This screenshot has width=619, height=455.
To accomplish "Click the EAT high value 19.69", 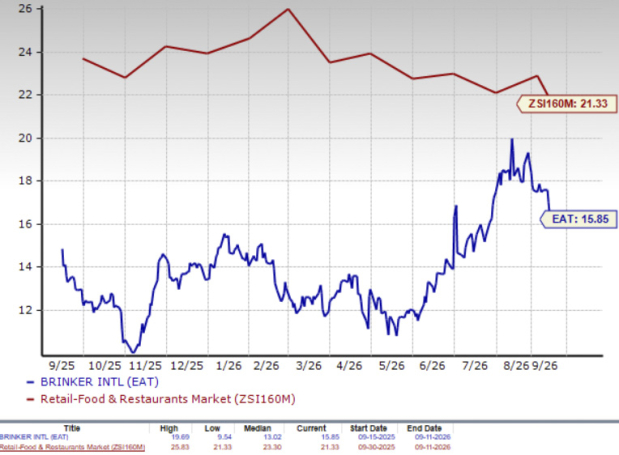I will 180,437.
